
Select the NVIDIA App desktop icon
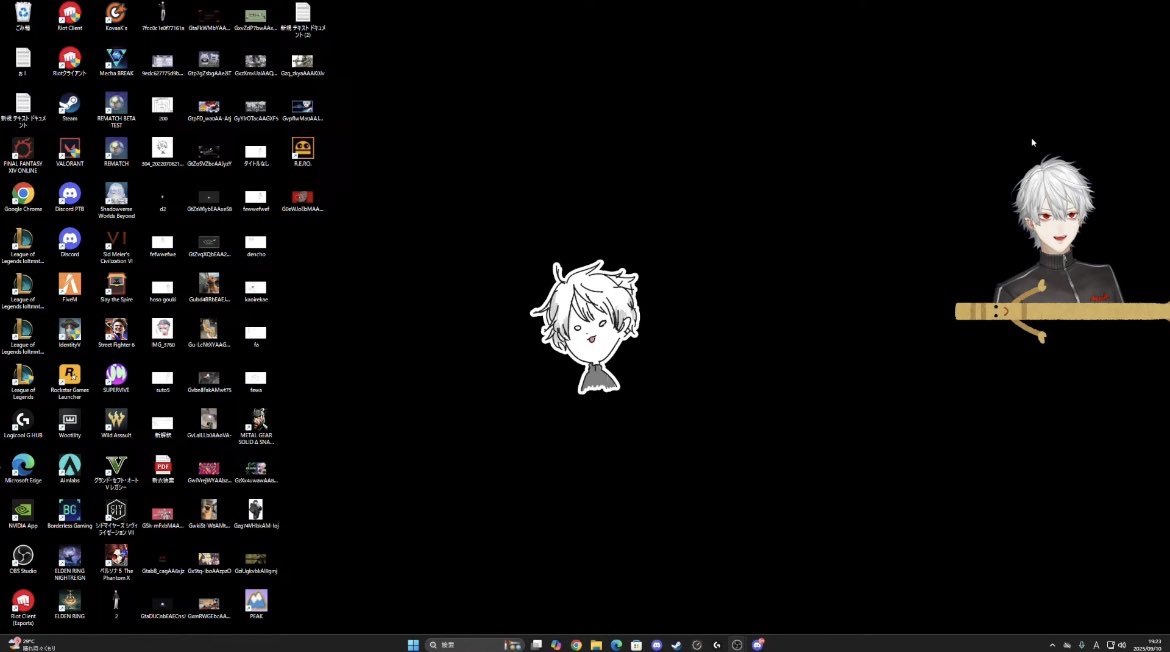(x=23, y=514)
